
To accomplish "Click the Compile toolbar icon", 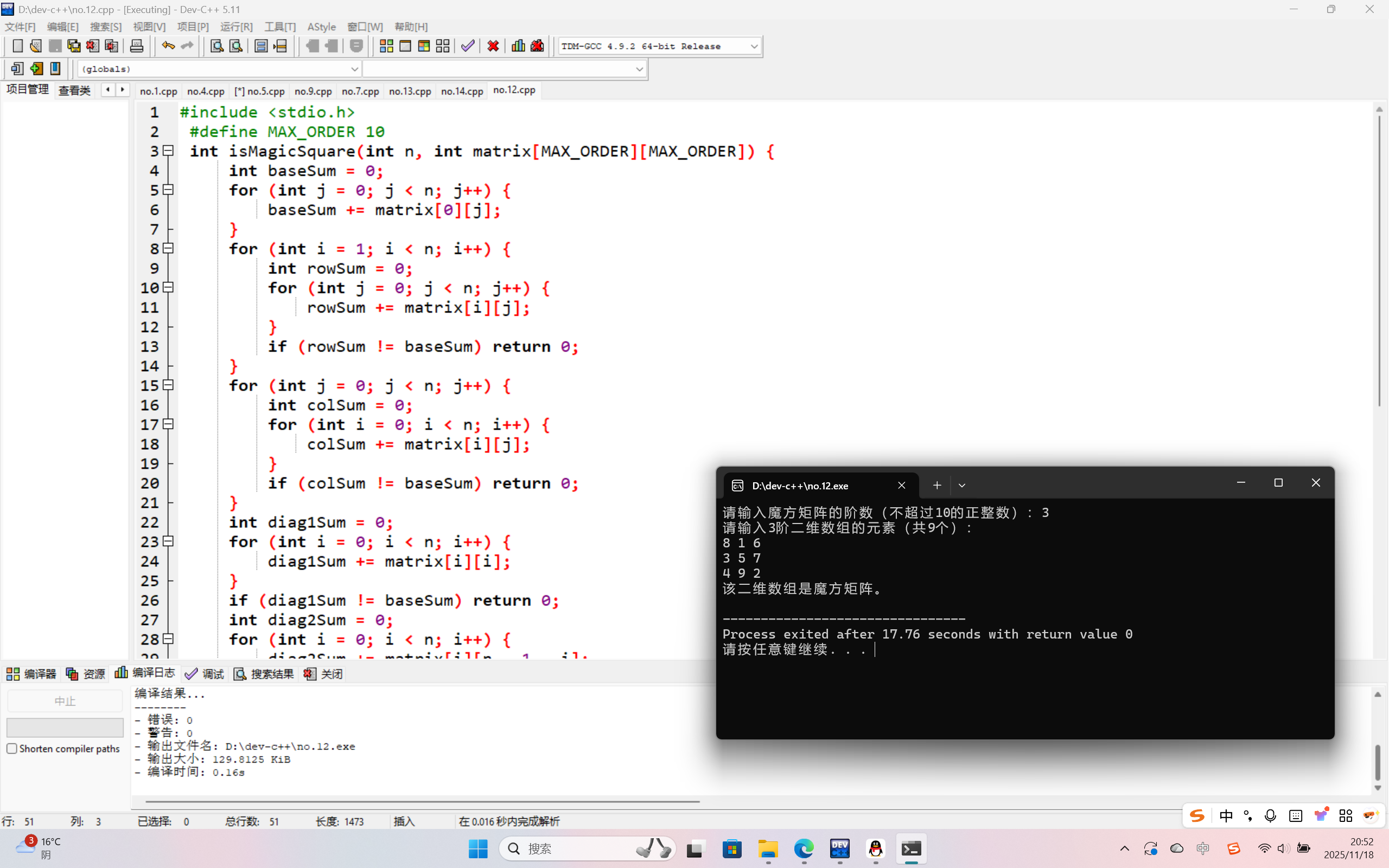I will (x=386, y=46).
